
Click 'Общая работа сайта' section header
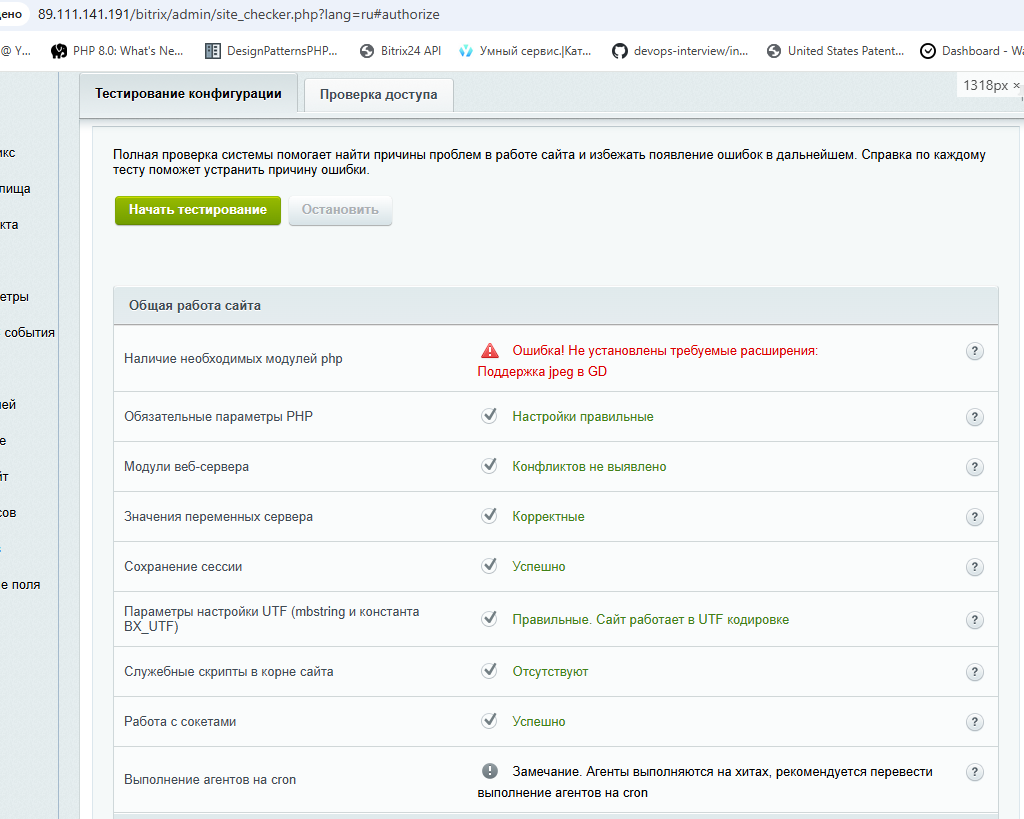(556, 306)
